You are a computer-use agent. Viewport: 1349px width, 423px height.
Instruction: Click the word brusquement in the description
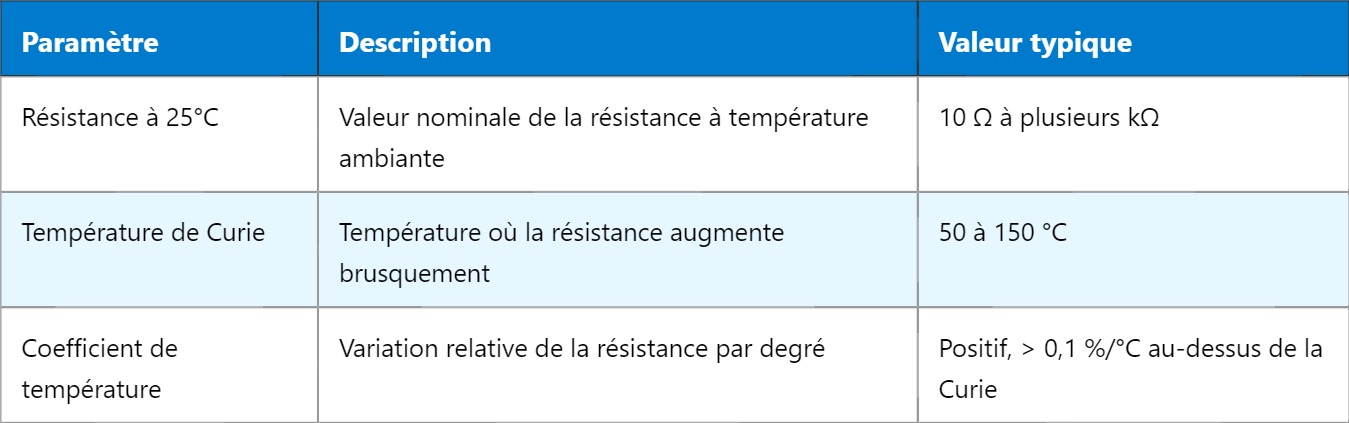414,273
